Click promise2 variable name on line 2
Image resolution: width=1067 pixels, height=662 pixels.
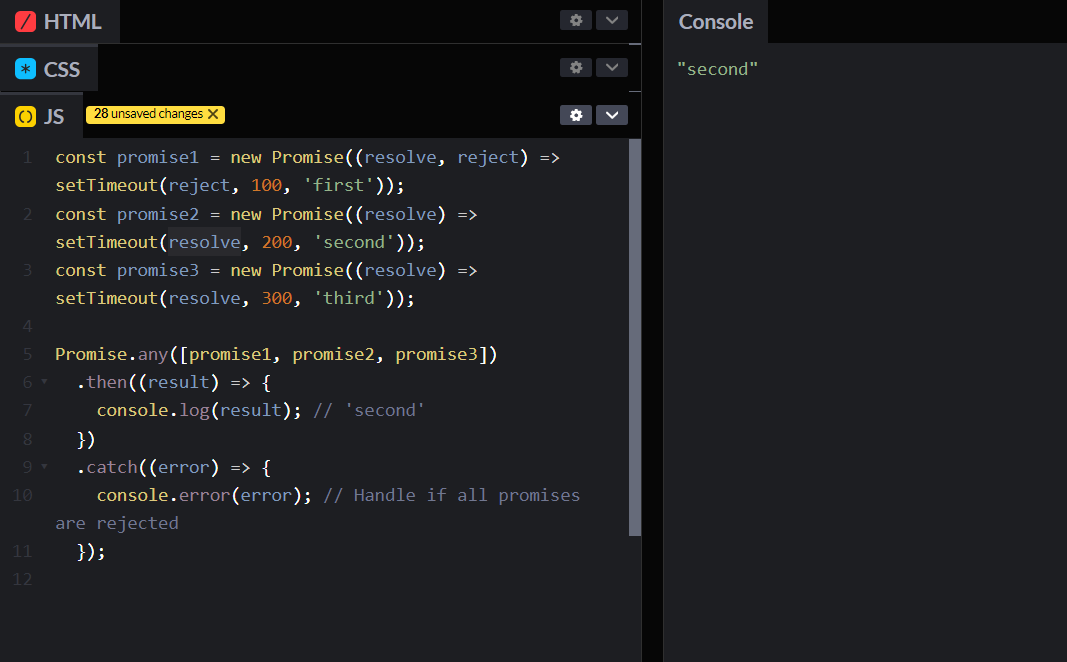pyautogui.click(x=158, y=214)
